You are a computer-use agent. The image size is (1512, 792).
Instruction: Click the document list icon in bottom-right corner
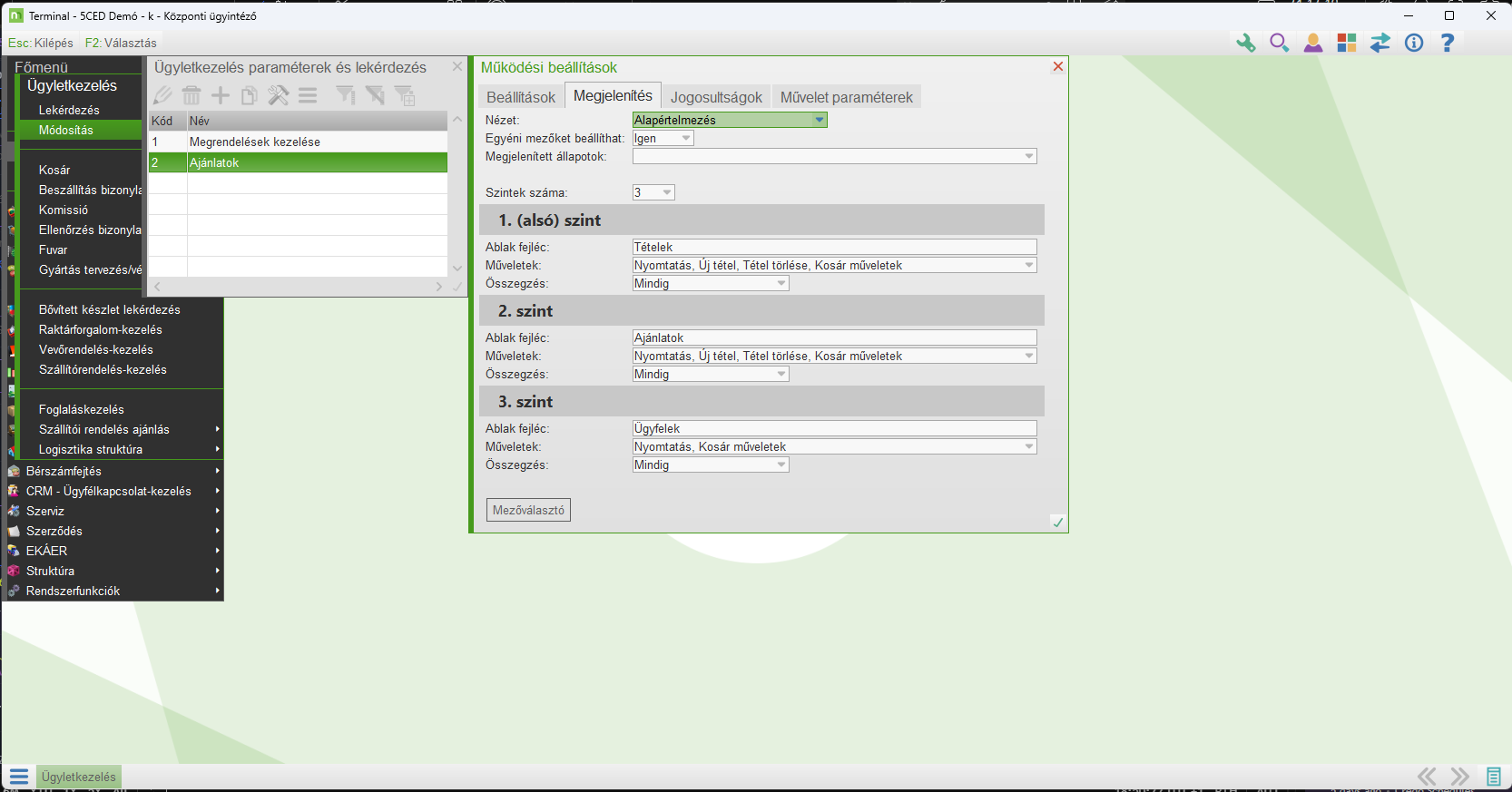(x=1493, y=777)
